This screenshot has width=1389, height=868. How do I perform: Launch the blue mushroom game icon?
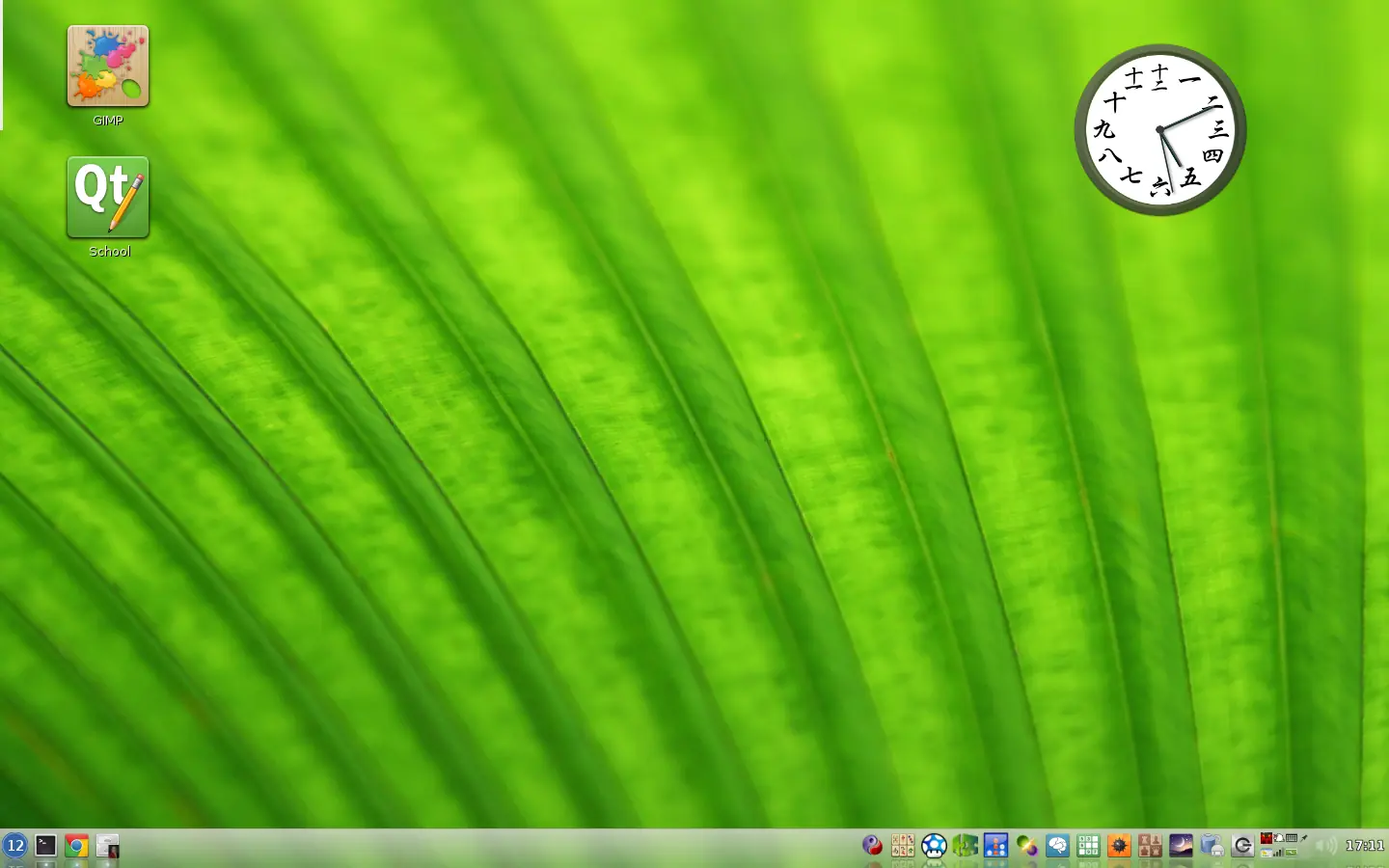pos(934,845)
